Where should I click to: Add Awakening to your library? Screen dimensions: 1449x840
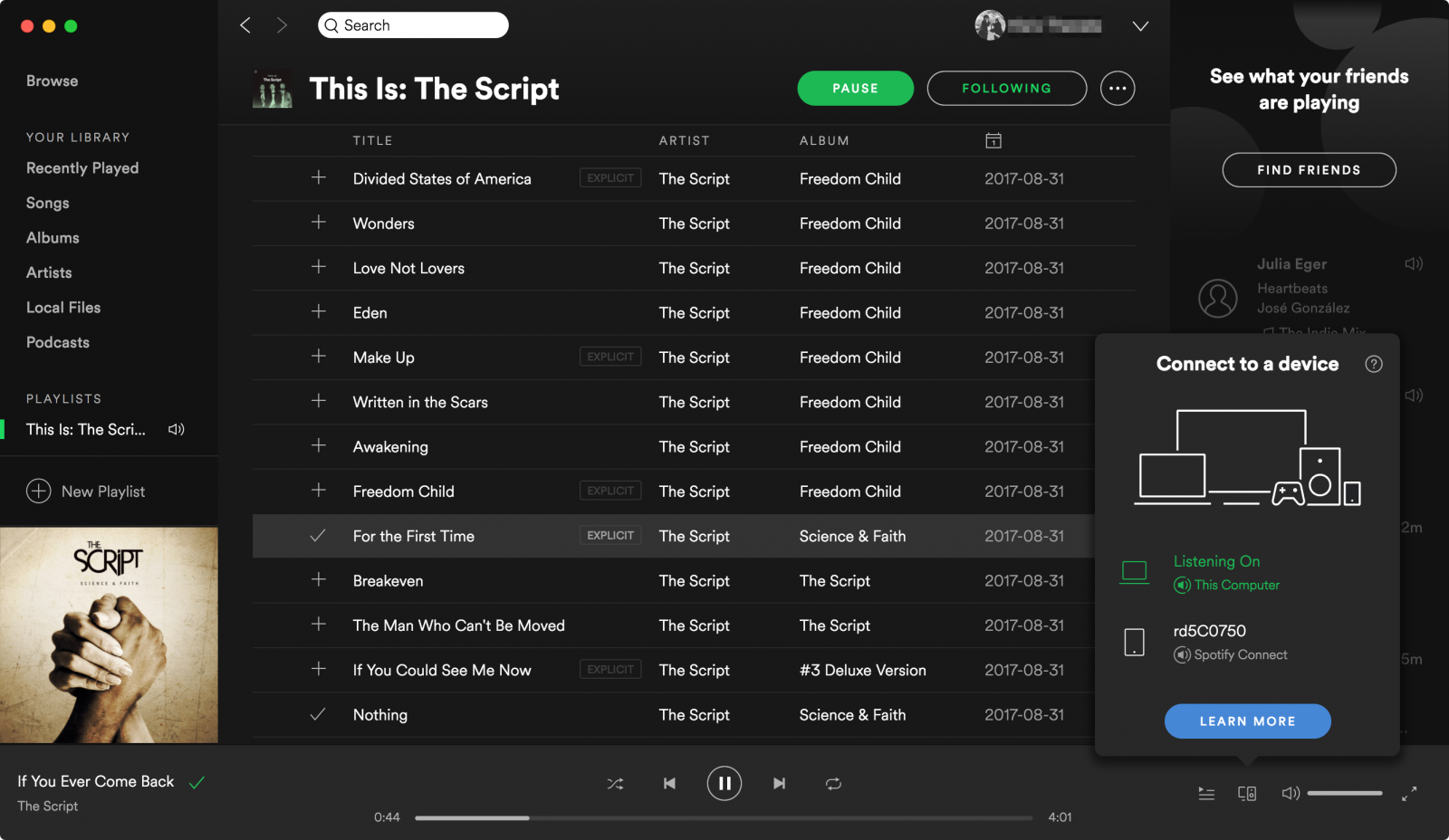point(319,445)
